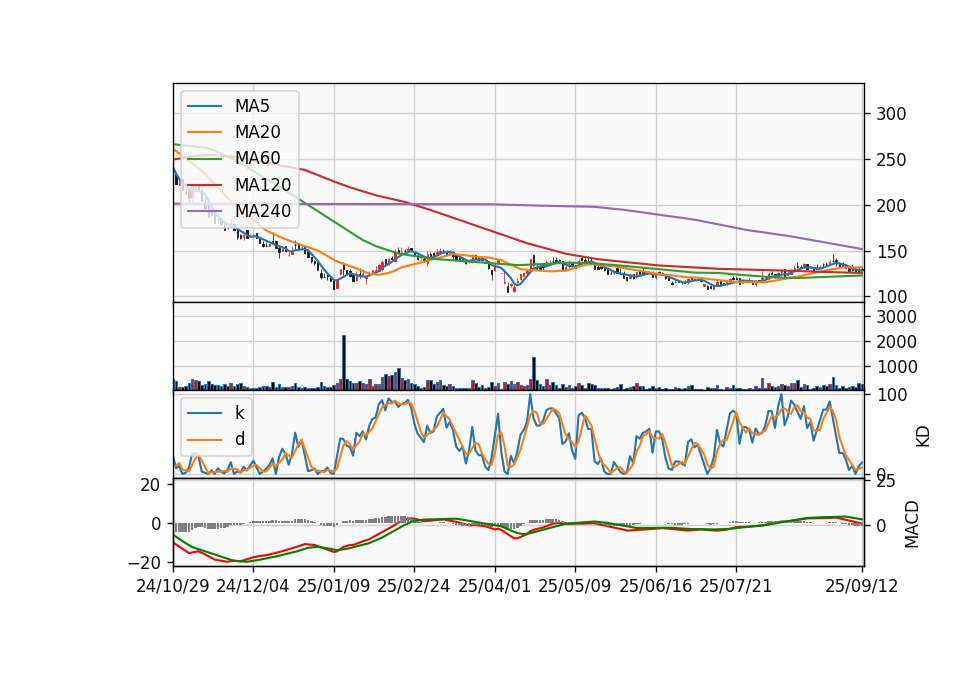This screenshot has width=960, height=690.
Task: Click the -20 MACD left axis tick
Action: pos(144,562)
